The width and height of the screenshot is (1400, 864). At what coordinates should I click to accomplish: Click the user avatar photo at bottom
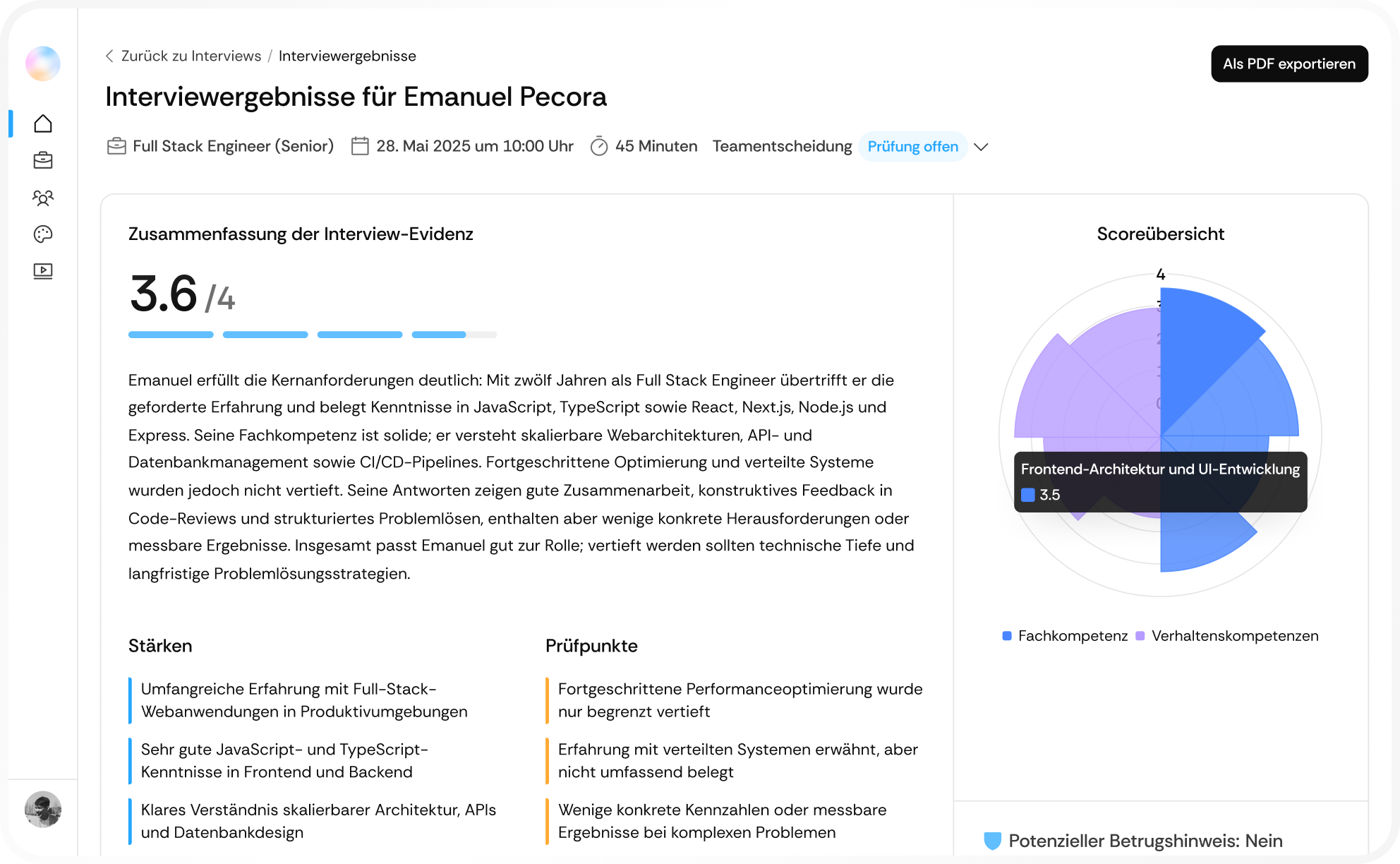point(43,809)
